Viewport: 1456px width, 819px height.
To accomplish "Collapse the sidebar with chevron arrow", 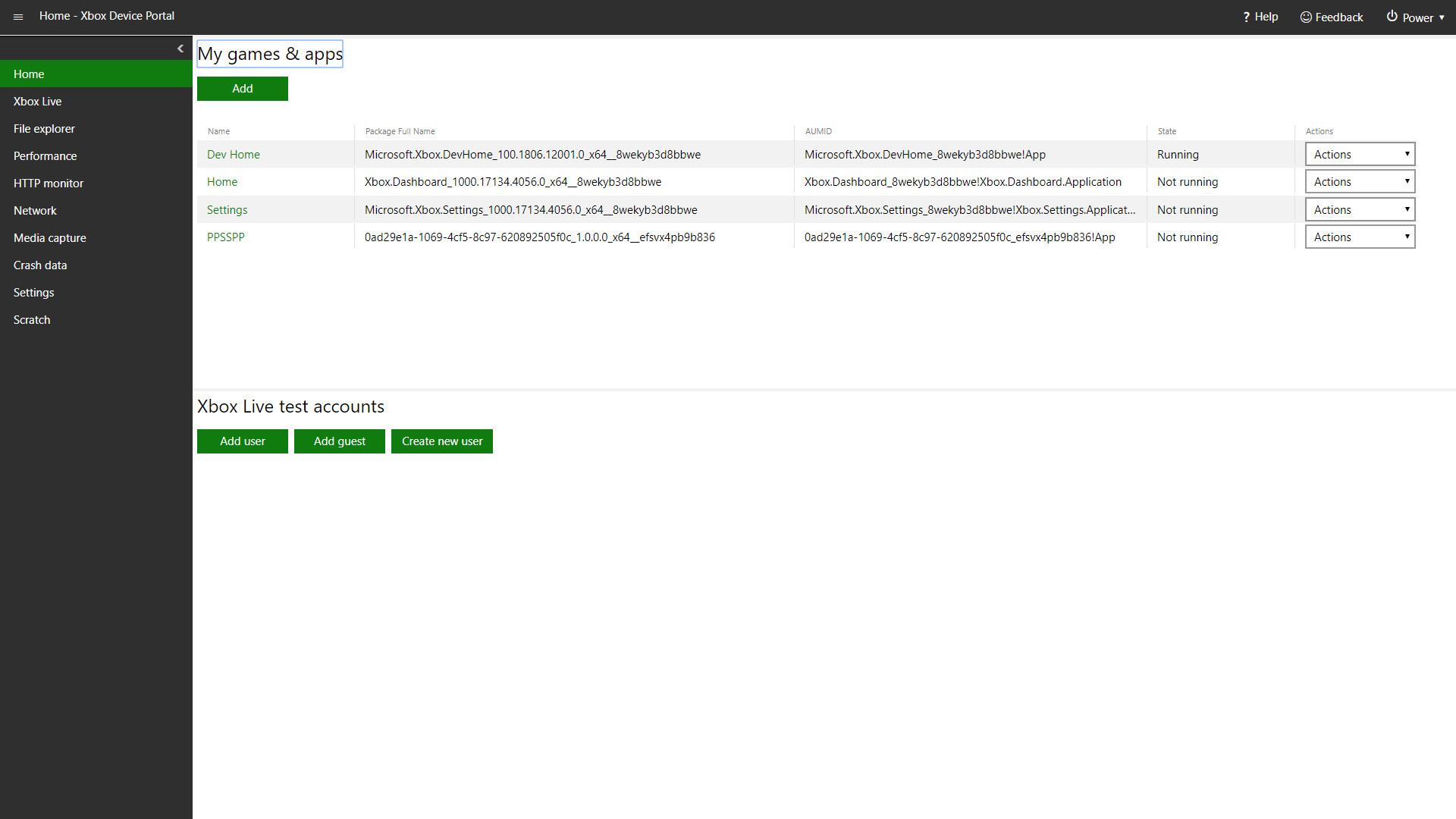I will [180, 49].
